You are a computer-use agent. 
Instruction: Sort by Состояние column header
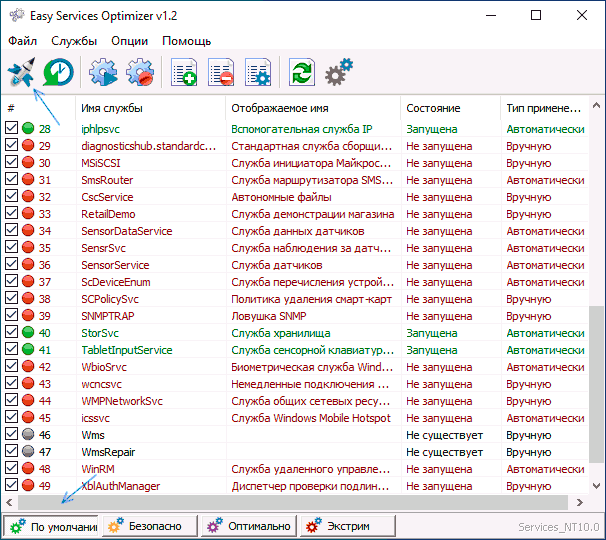(x=451, y=108)
